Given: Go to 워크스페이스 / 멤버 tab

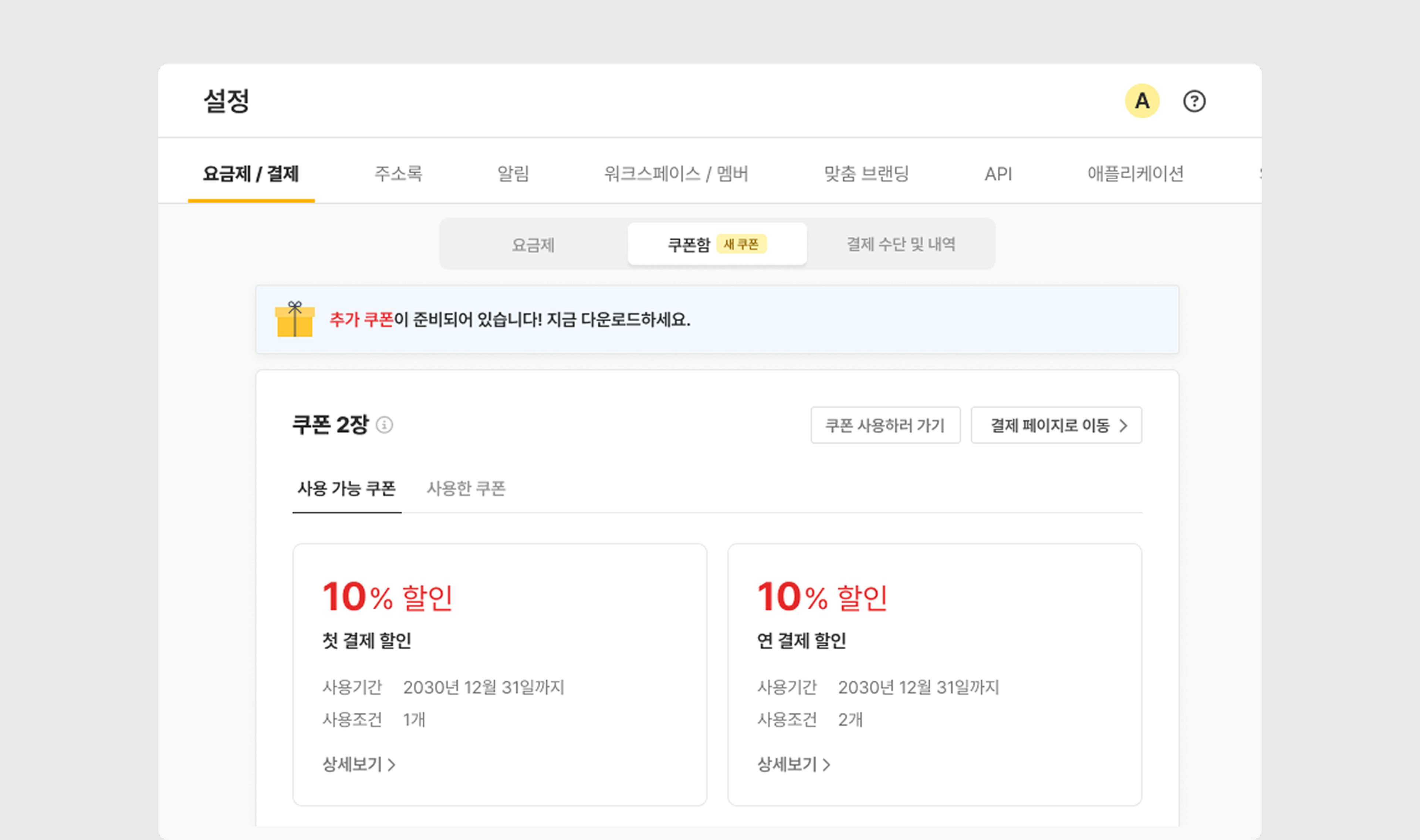Looking at the screenshot, I should tap(676, 173).
